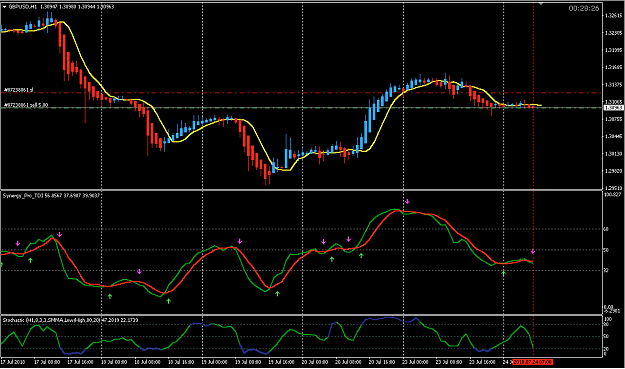Viewport: 625px width, 369px height.
Task: Select the Stochastic indicator label
Action: click(70, 320)
